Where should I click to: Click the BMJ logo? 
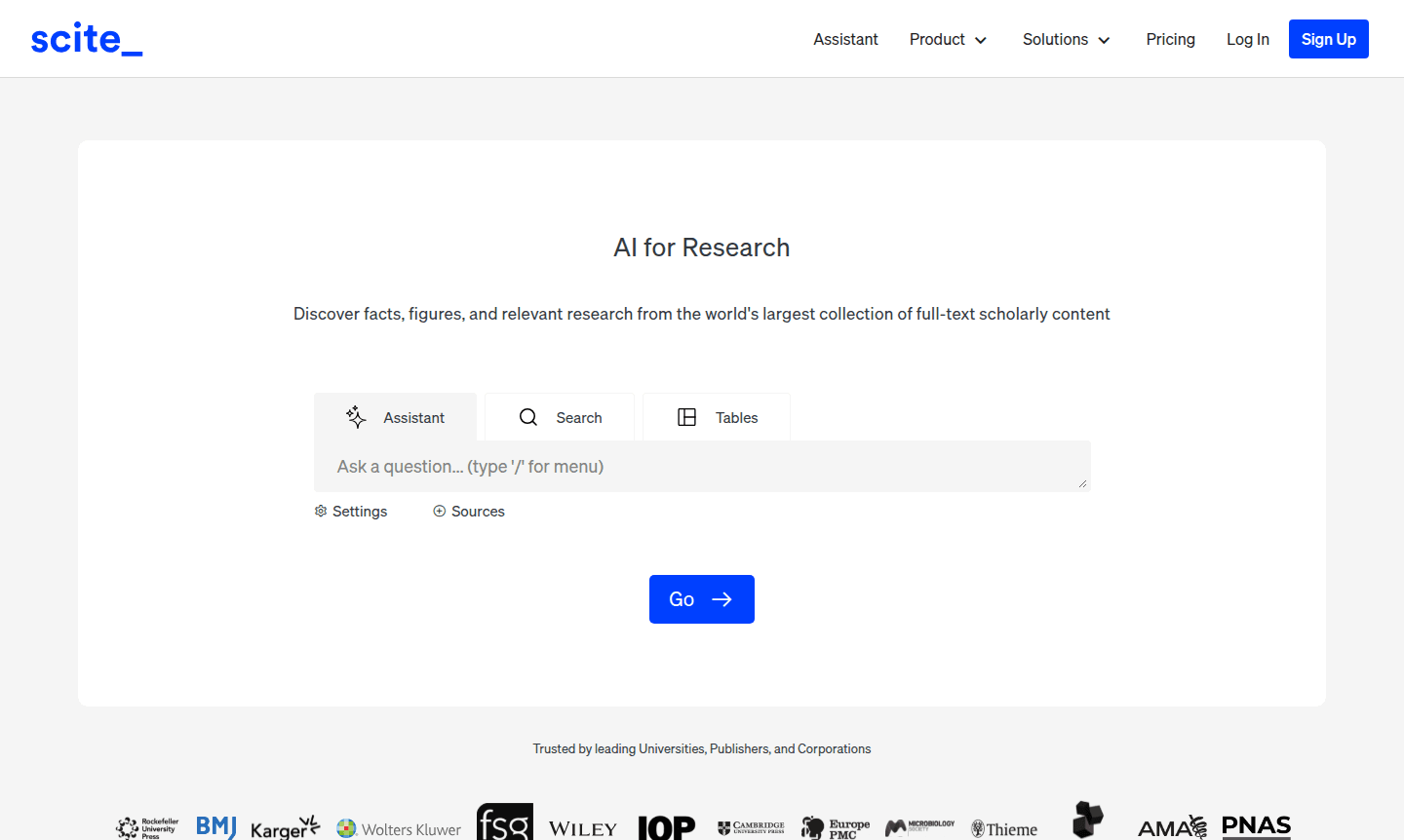point(215,827)
